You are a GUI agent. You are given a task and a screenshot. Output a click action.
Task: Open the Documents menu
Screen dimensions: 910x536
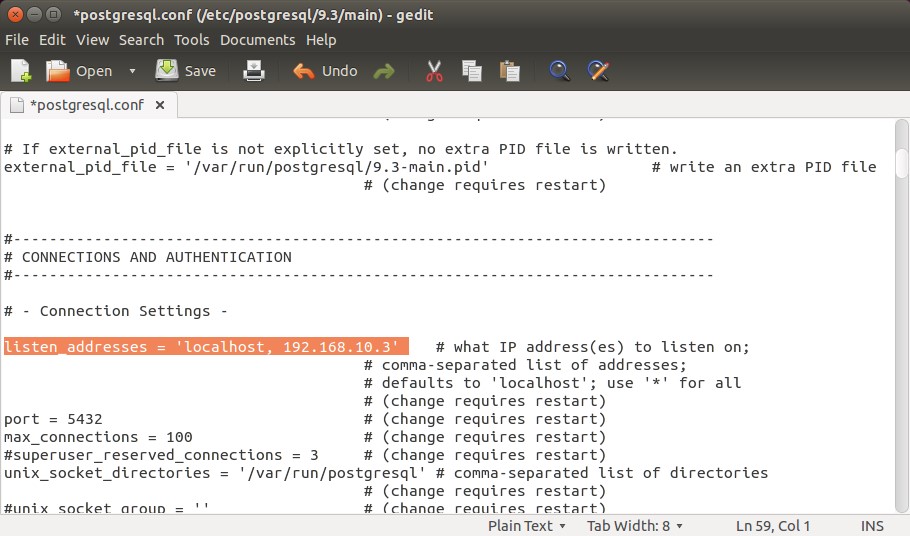point(257,40)
